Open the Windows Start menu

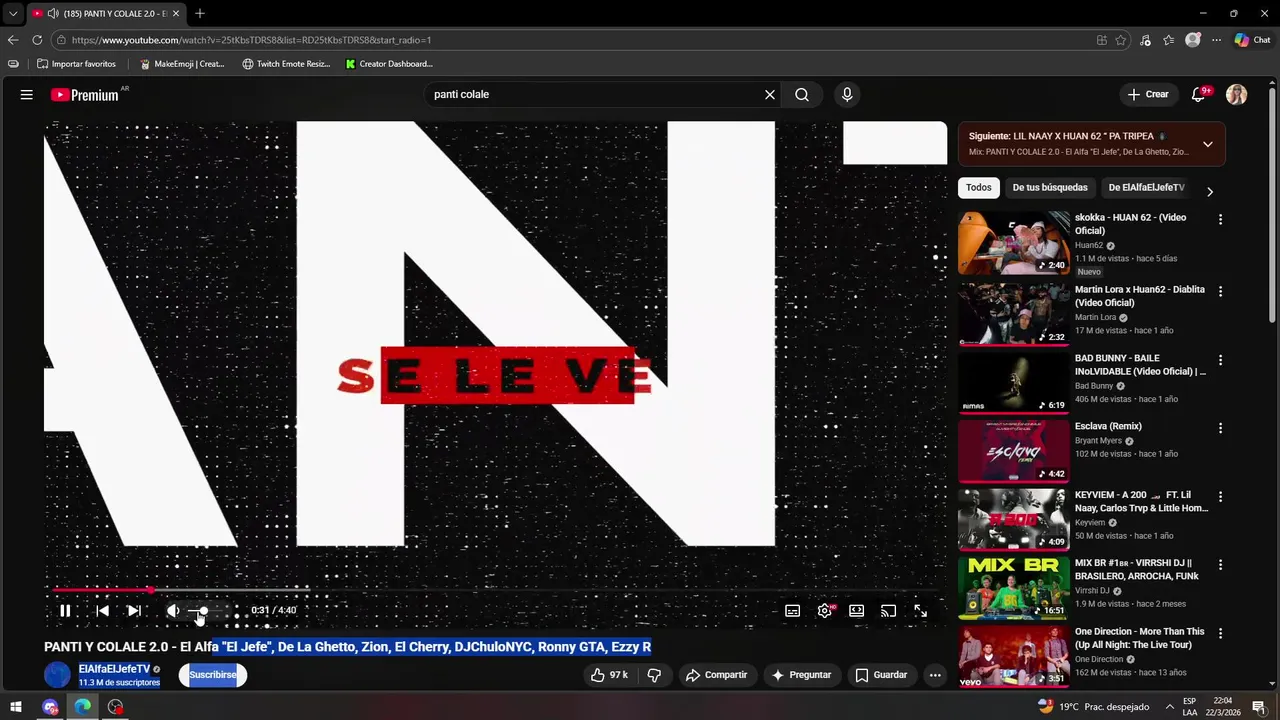click(16, 707)
